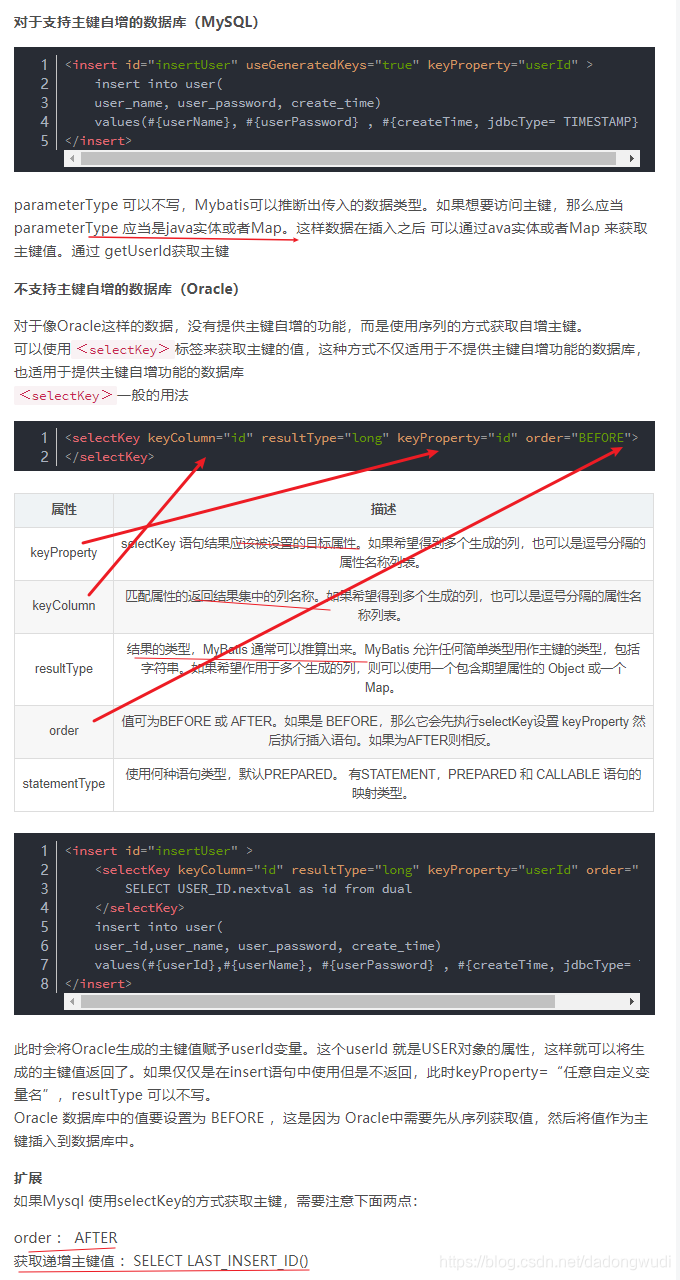Click the description starting 使用何种语句类型
Screen dimensions: 680x1280
[x=383, y=784]
